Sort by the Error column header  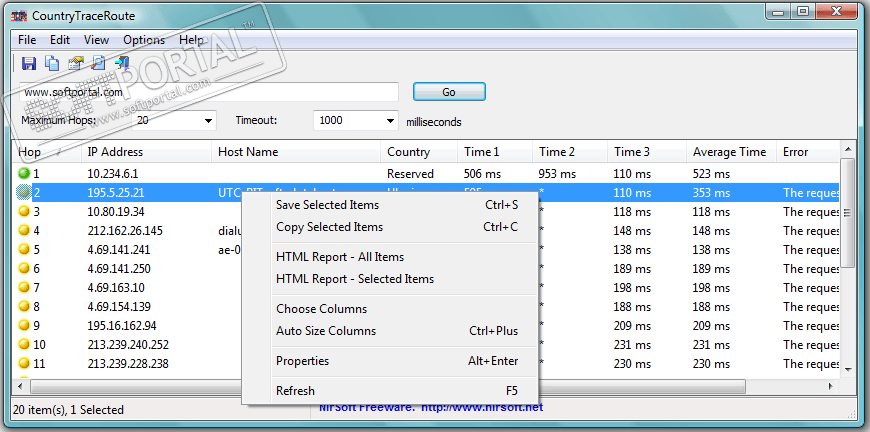(x=808, y=151)
